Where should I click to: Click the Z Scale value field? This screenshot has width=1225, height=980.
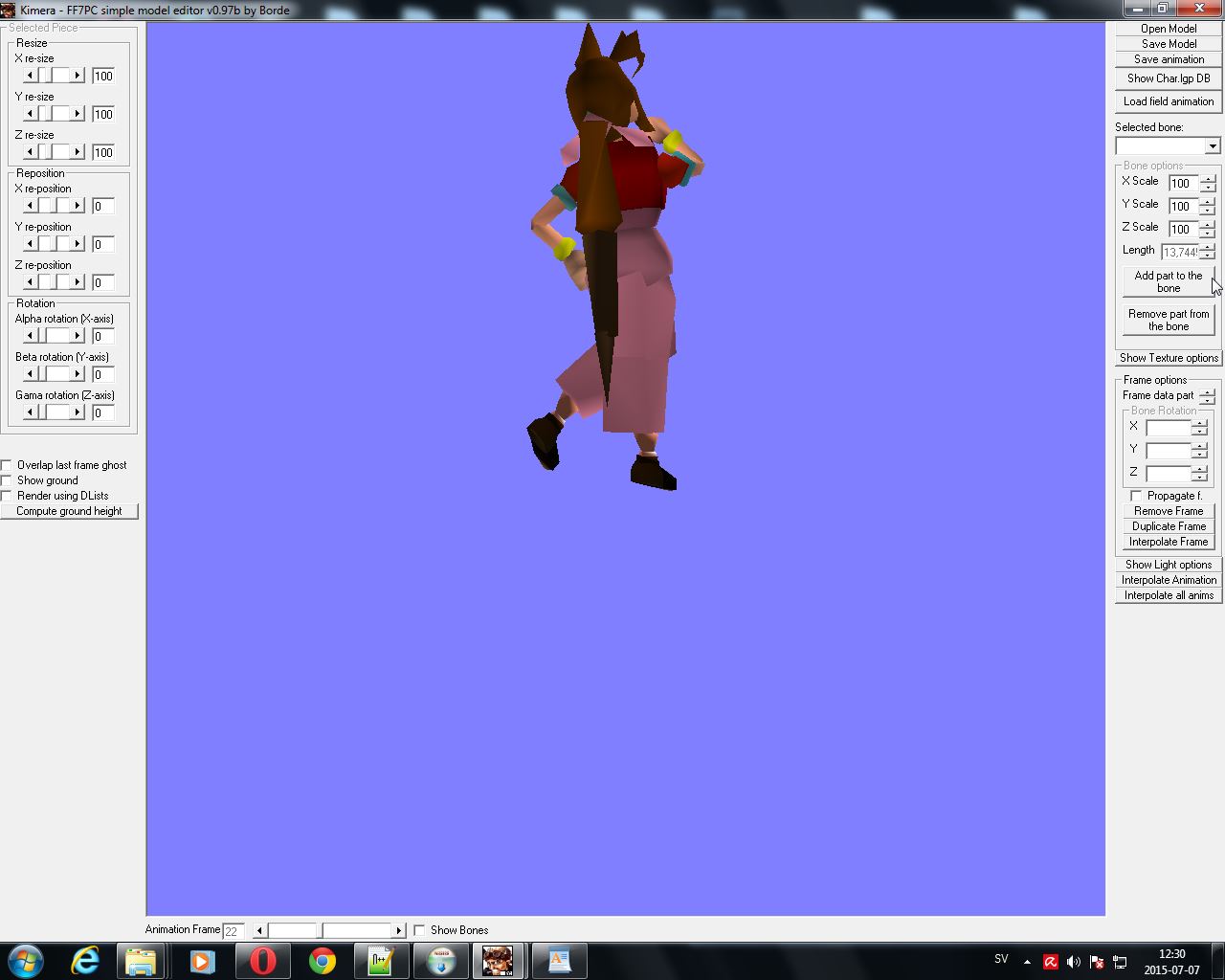coord(1184,229)
